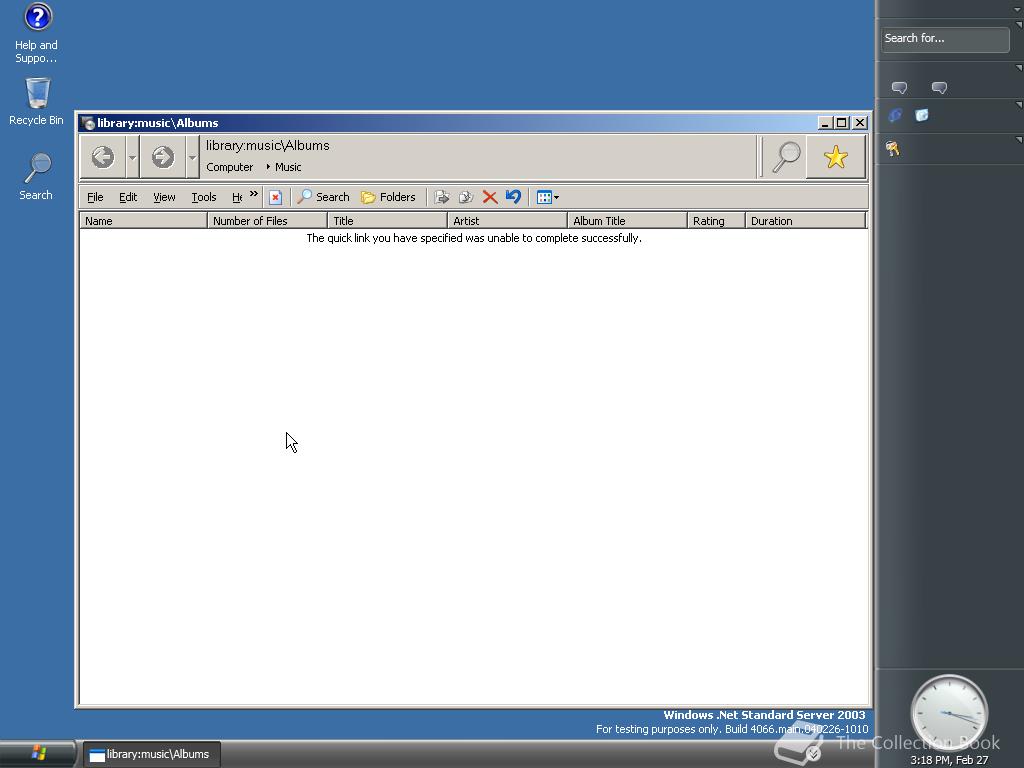The image size is (1024, 768).
Task: Click the Copy To folder toolbar icon
Action: pyautogui.click(x=466, y=197)
